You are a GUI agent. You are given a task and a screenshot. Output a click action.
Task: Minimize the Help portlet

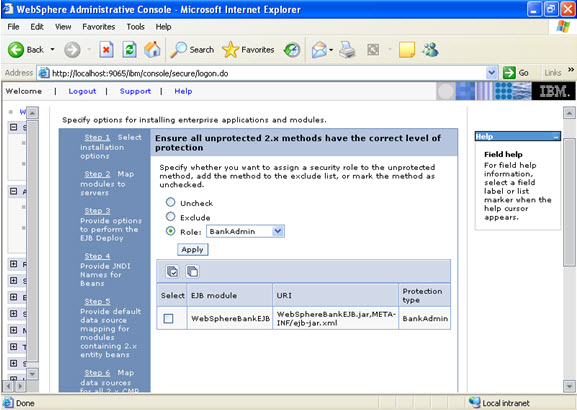click(556, 137)
